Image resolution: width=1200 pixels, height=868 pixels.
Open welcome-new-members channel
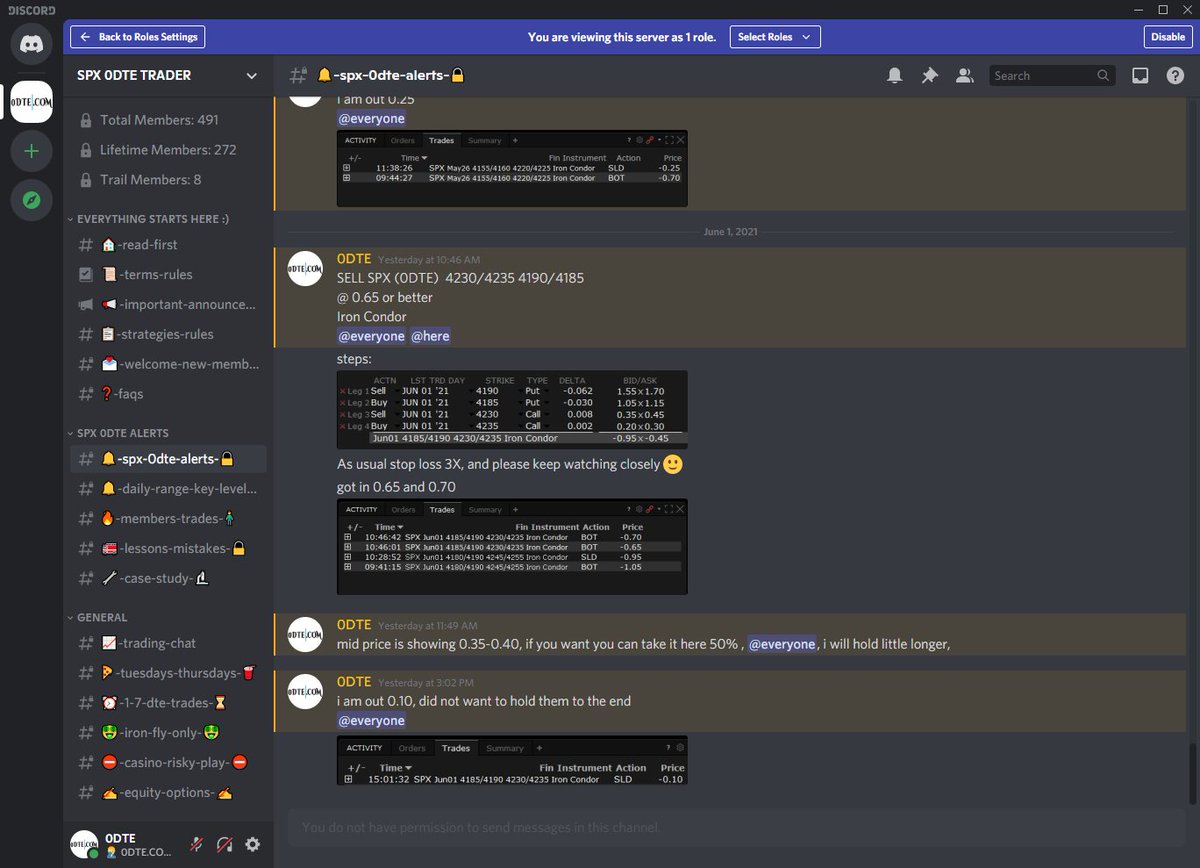pyautogui.click(x=168, y=364)
